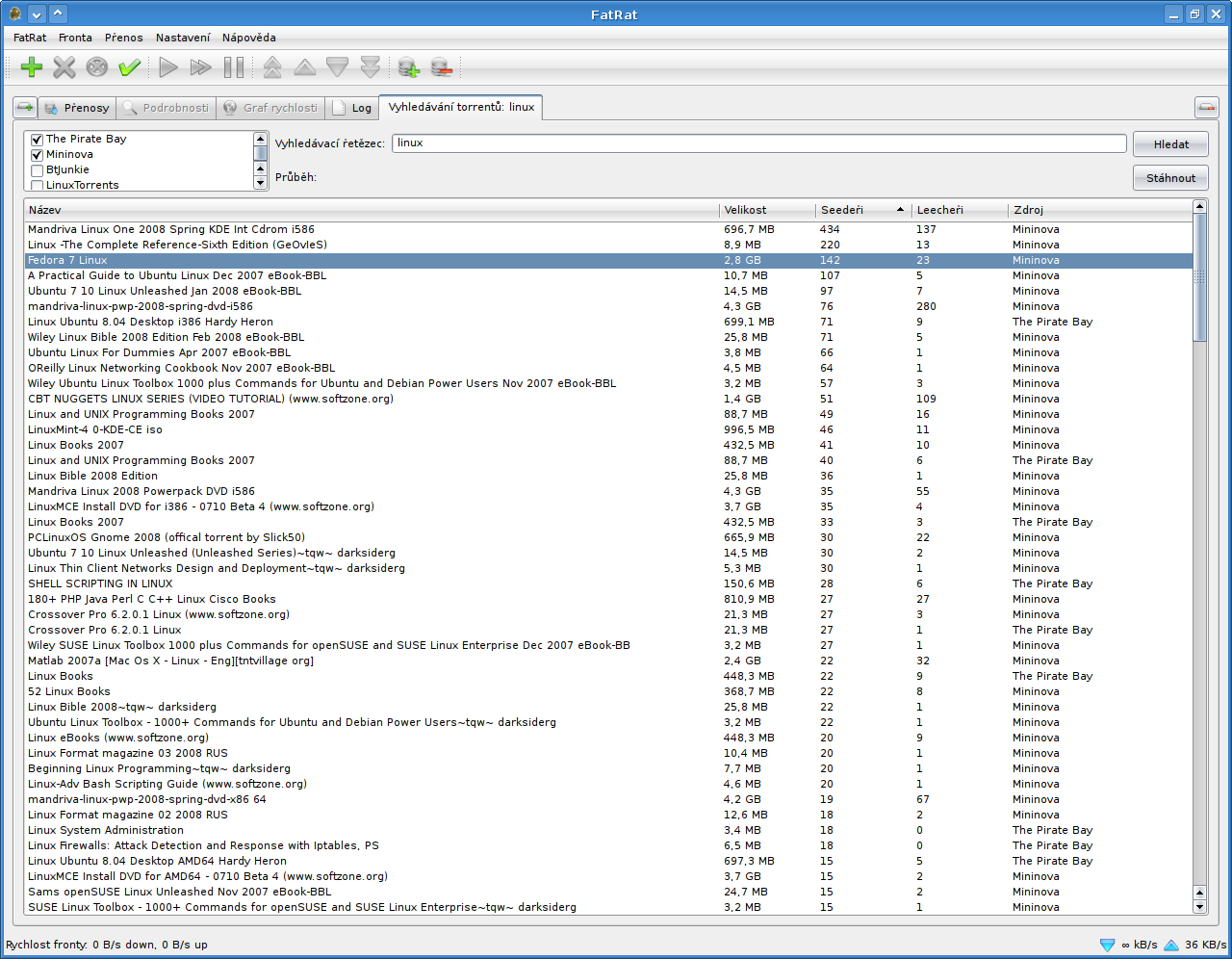Click the results list scroll-up arrow
Viewport: 1232px width, 959px height.
point(1199,206)
